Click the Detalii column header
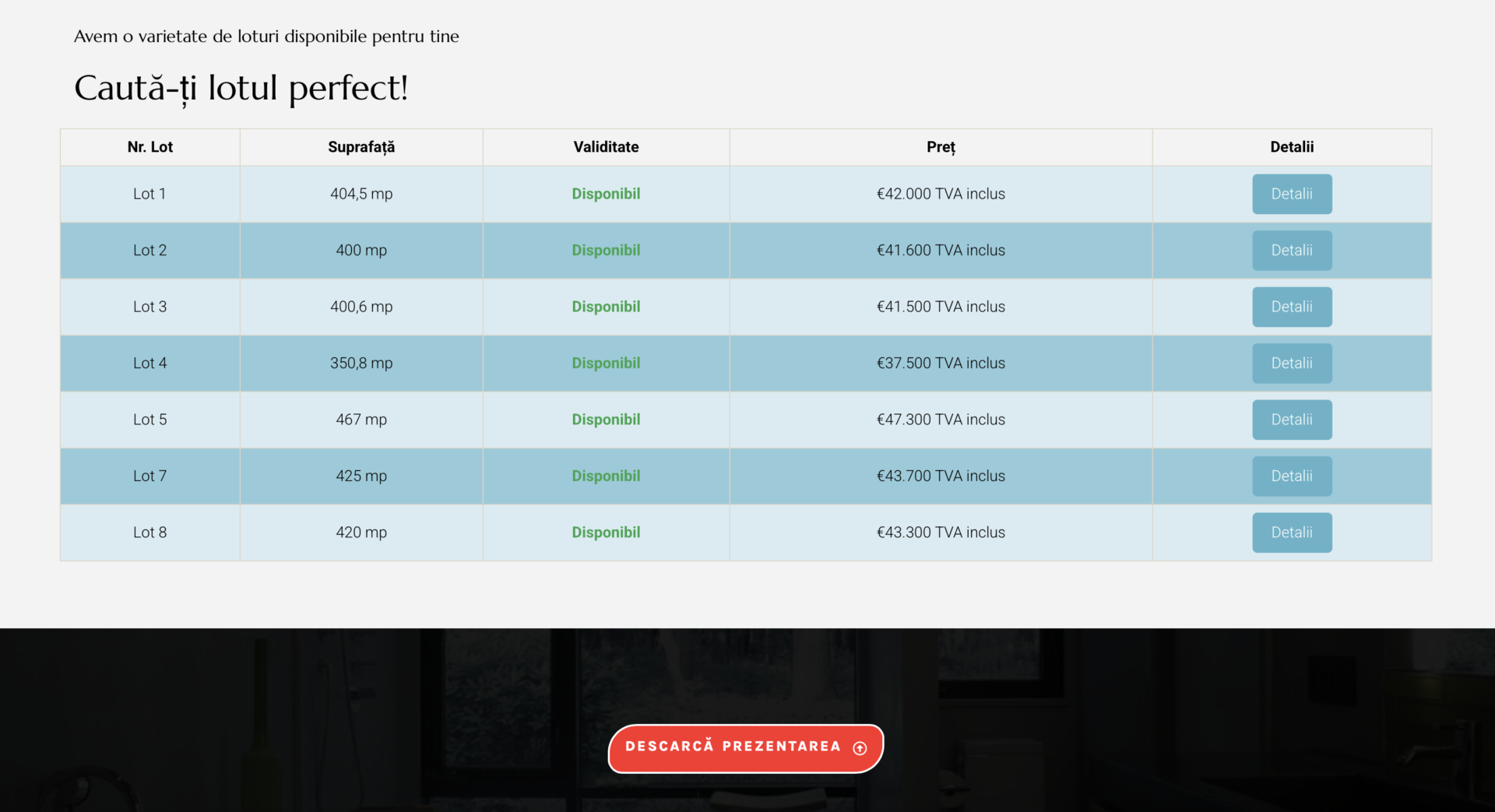The width and height of the screenshot is (1495, 812). coord(1291,147)
